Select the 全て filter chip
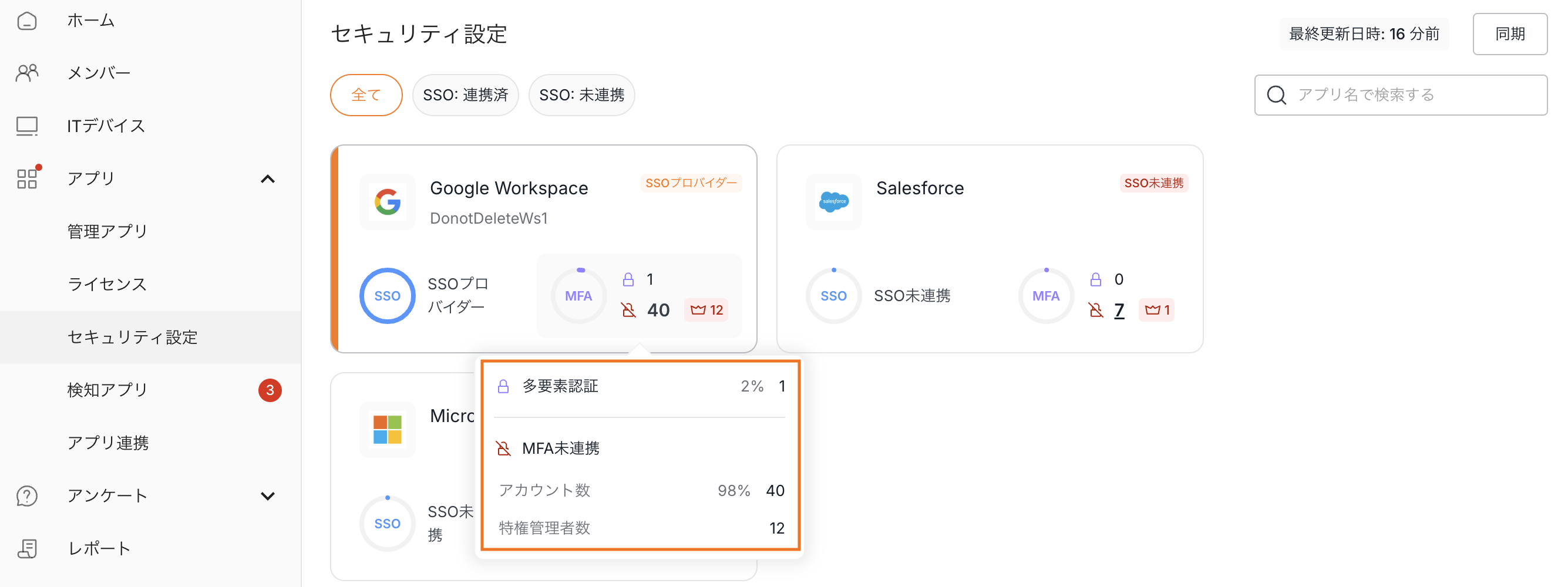The image size is (1568, 587). [x=366, y=95]
